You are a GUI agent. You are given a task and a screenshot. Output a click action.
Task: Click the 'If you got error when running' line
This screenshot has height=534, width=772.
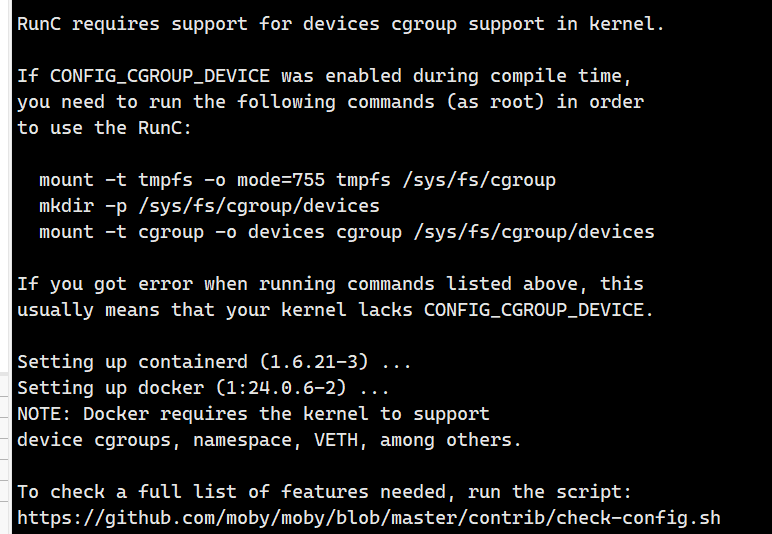point(330,284)
